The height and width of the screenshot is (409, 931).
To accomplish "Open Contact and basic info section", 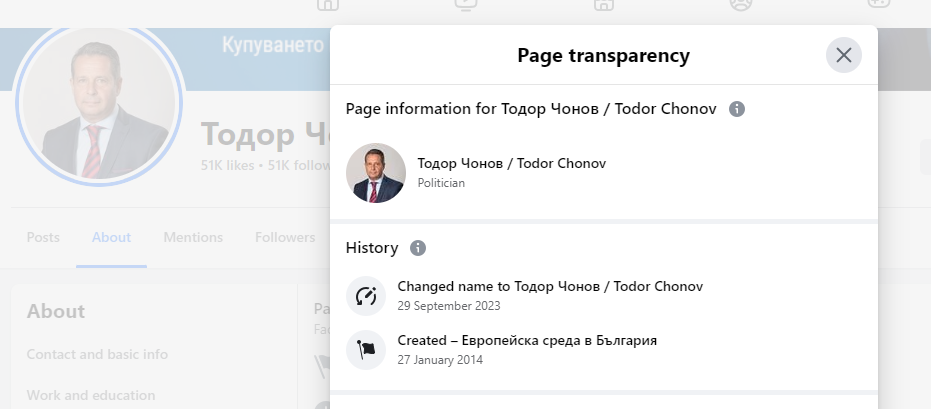I will coord(97,354).
